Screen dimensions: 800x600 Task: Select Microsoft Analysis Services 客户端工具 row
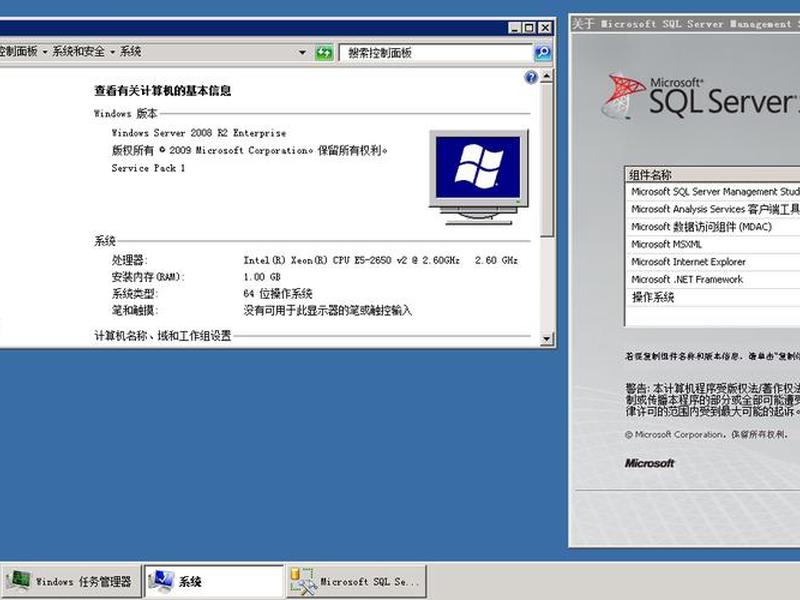713,209
